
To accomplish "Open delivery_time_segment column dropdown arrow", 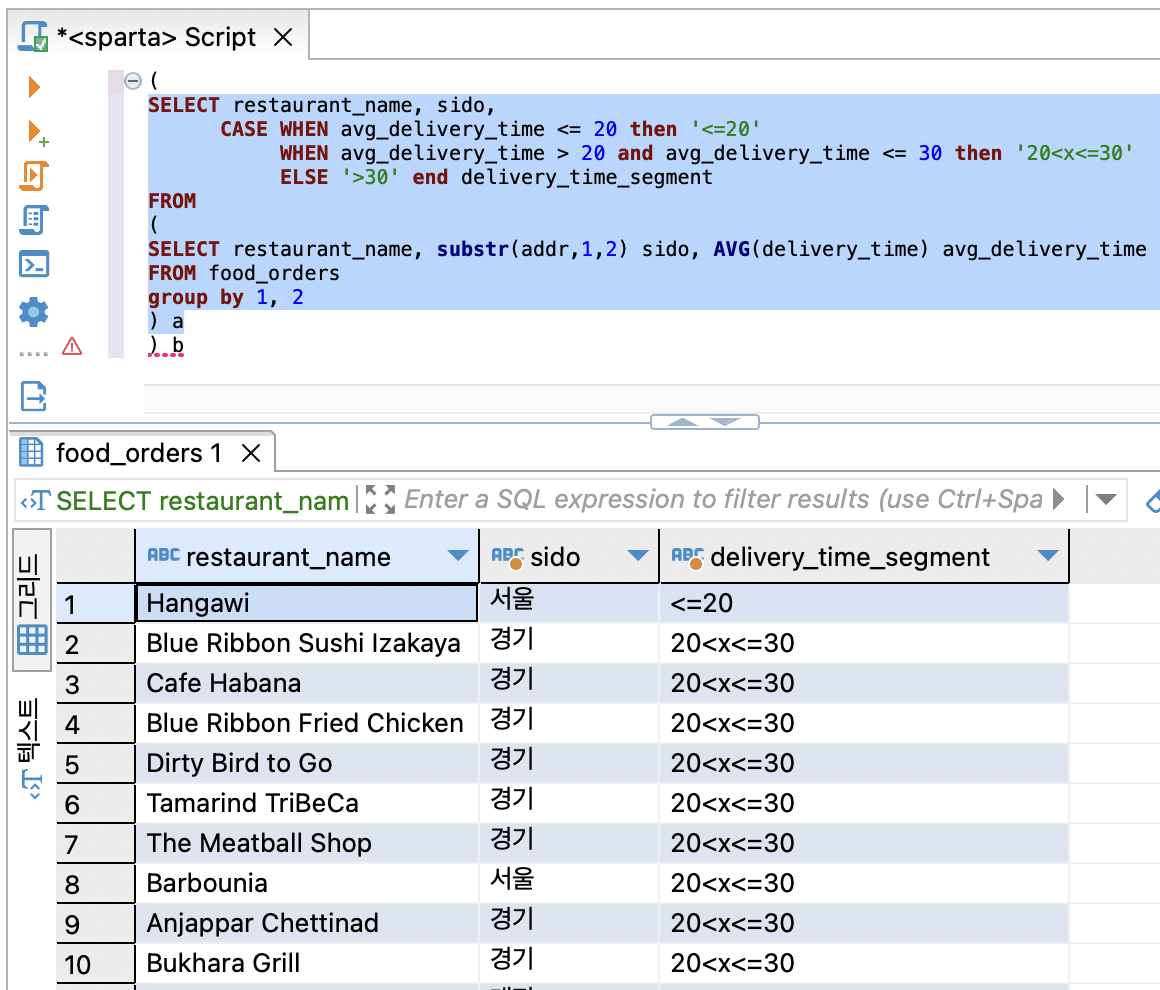I will [x=1048, y=556].
